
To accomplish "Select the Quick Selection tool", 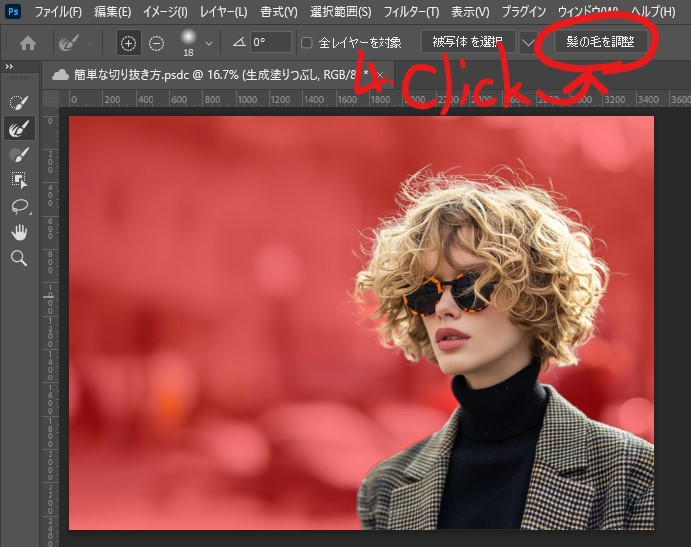I will click(19, 103).
